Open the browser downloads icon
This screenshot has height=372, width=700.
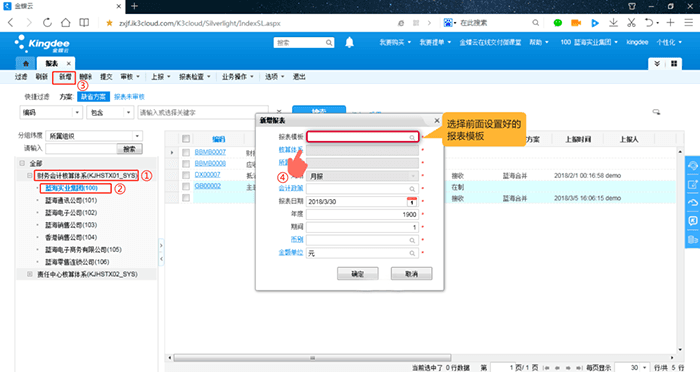(613, 23)
